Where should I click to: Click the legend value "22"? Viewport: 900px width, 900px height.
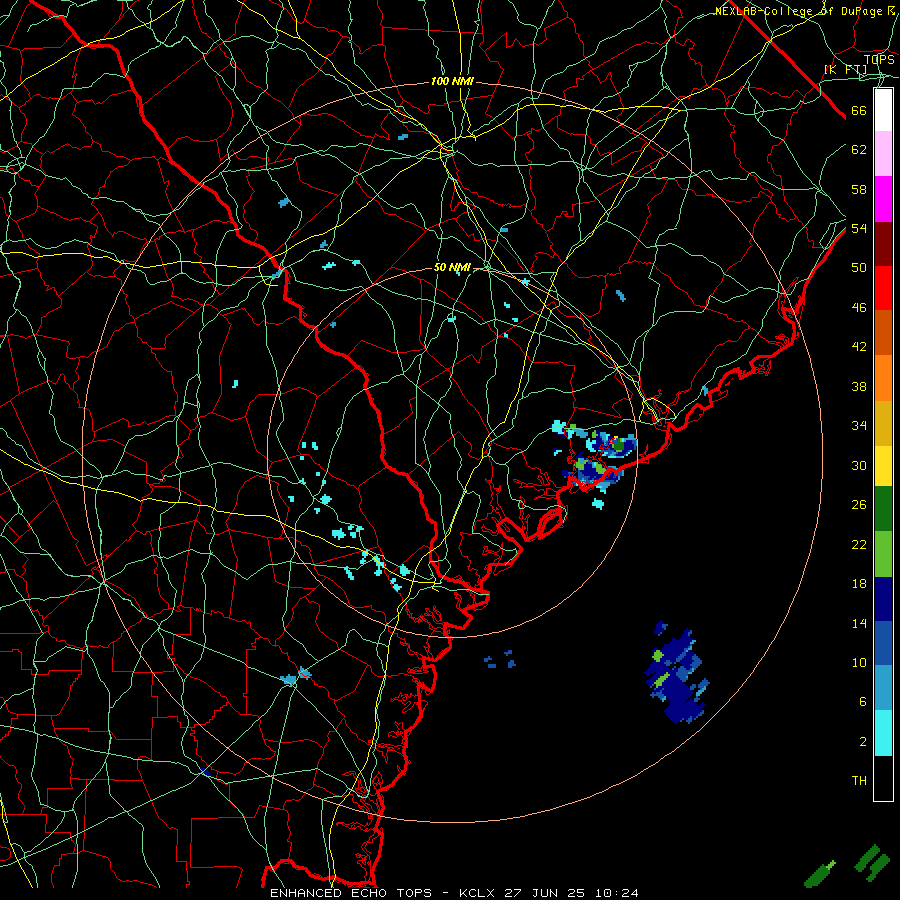click(859, 545)
